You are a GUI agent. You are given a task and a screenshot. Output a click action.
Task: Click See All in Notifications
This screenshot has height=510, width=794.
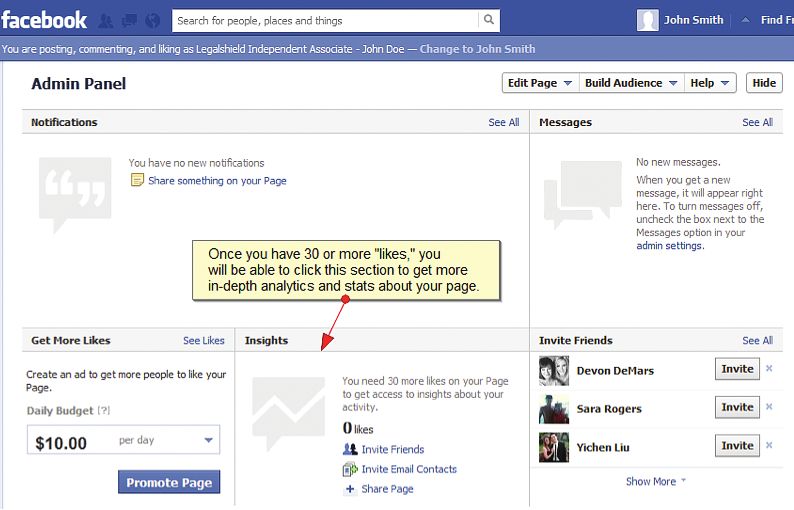tap(504, 122)
